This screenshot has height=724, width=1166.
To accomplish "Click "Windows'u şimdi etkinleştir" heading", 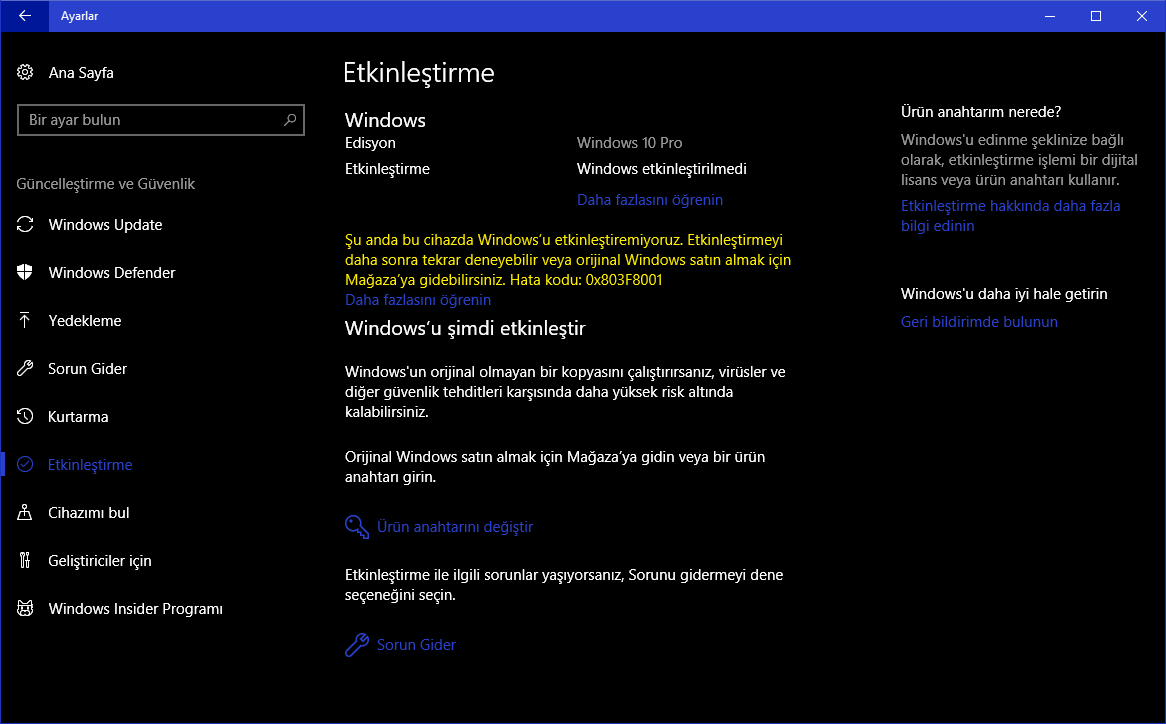I will point(466,328).
